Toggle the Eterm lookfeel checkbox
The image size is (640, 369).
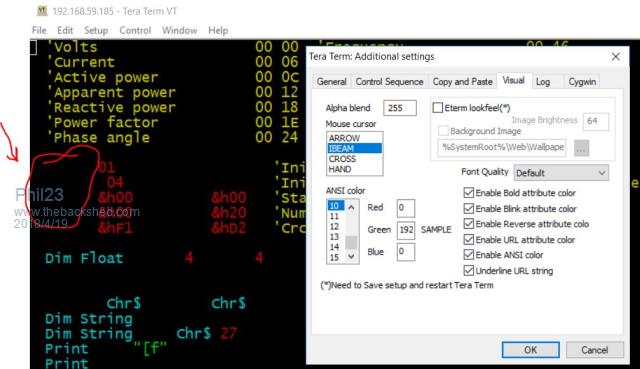click(437, 108)
